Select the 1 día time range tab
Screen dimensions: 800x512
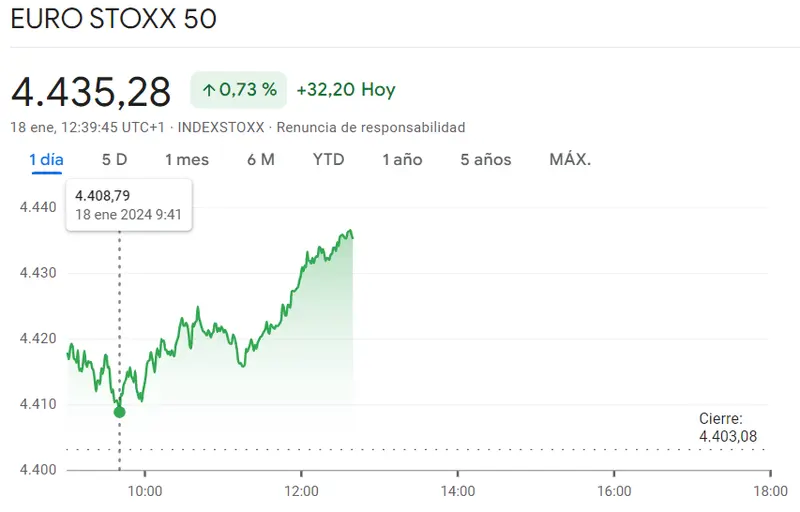click(46, 160)
